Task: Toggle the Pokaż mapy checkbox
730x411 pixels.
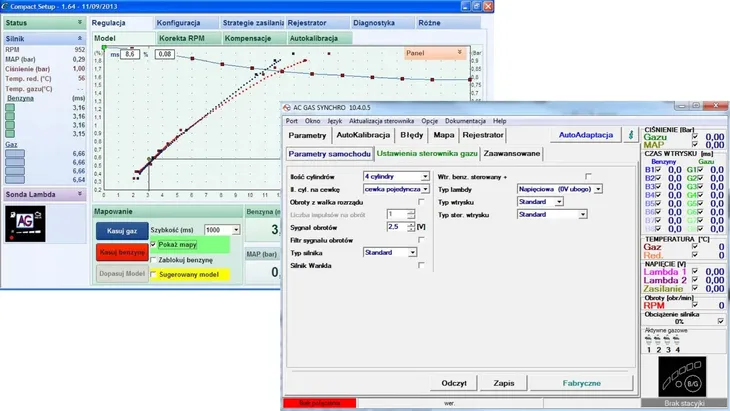Action: pyautogui.click(x=153, y=243)
